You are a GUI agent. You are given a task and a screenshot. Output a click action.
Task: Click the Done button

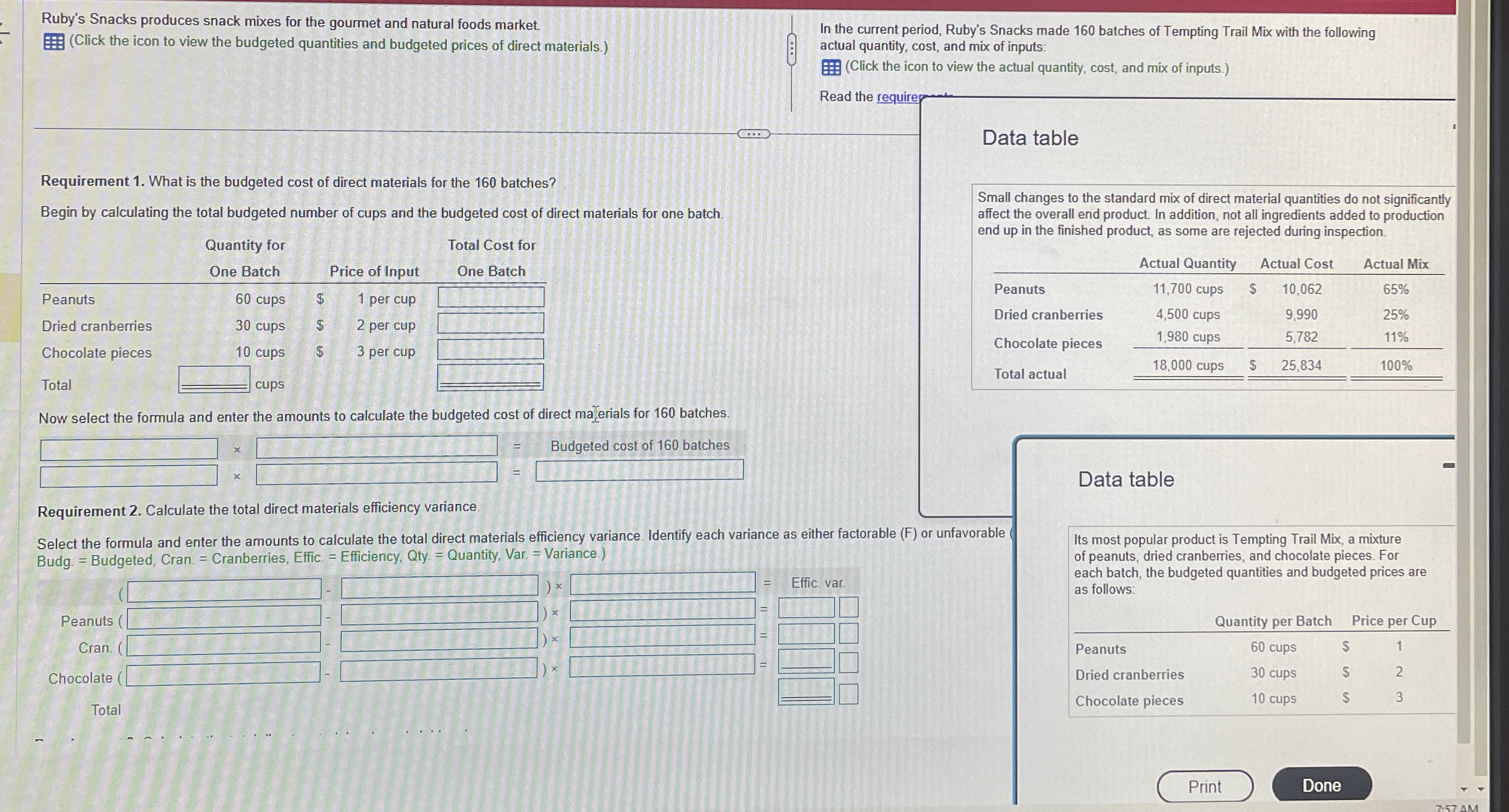[x=1322, y=785]
